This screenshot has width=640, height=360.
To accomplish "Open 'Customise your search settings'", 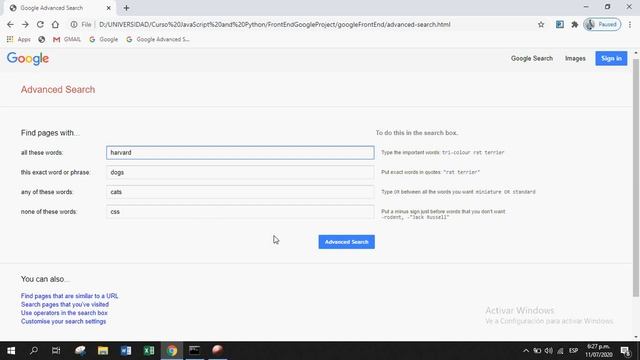I will (63, 322).
